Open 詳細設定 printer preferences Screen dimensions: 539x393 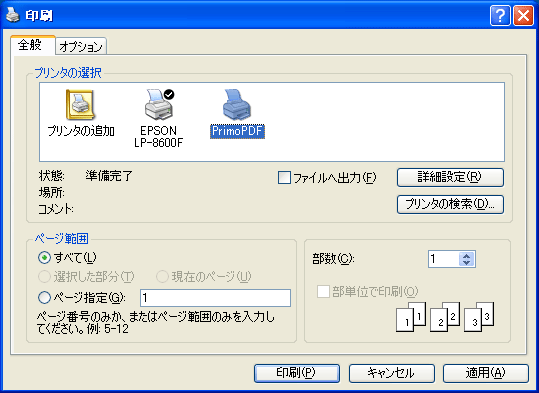point(450,177)
